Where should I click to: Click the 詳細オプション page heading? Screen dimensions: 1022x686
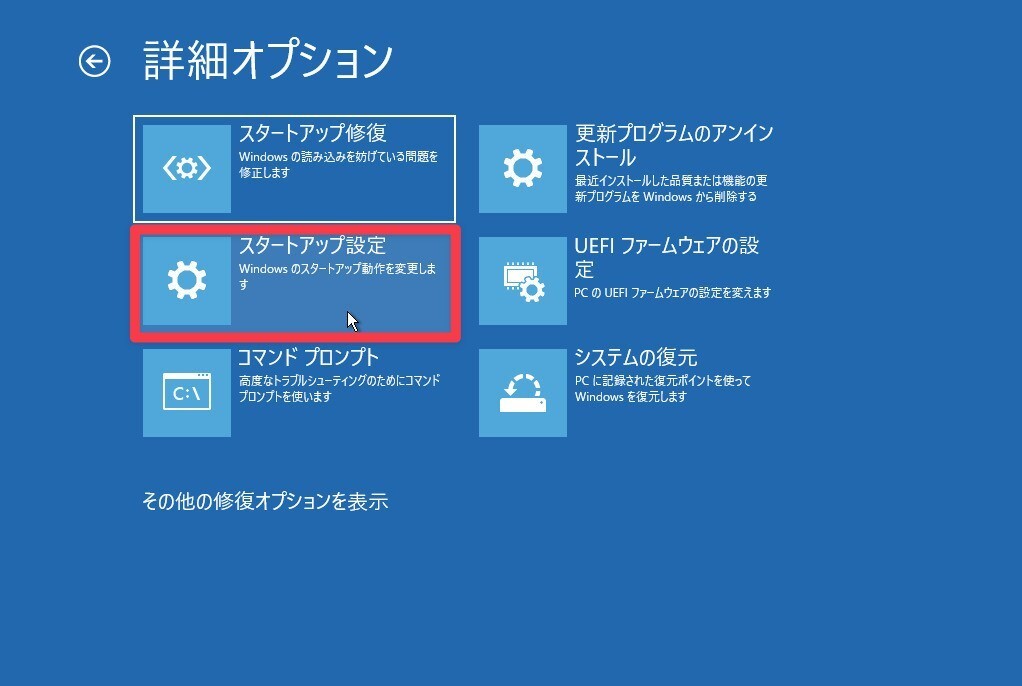coord(268,61)
